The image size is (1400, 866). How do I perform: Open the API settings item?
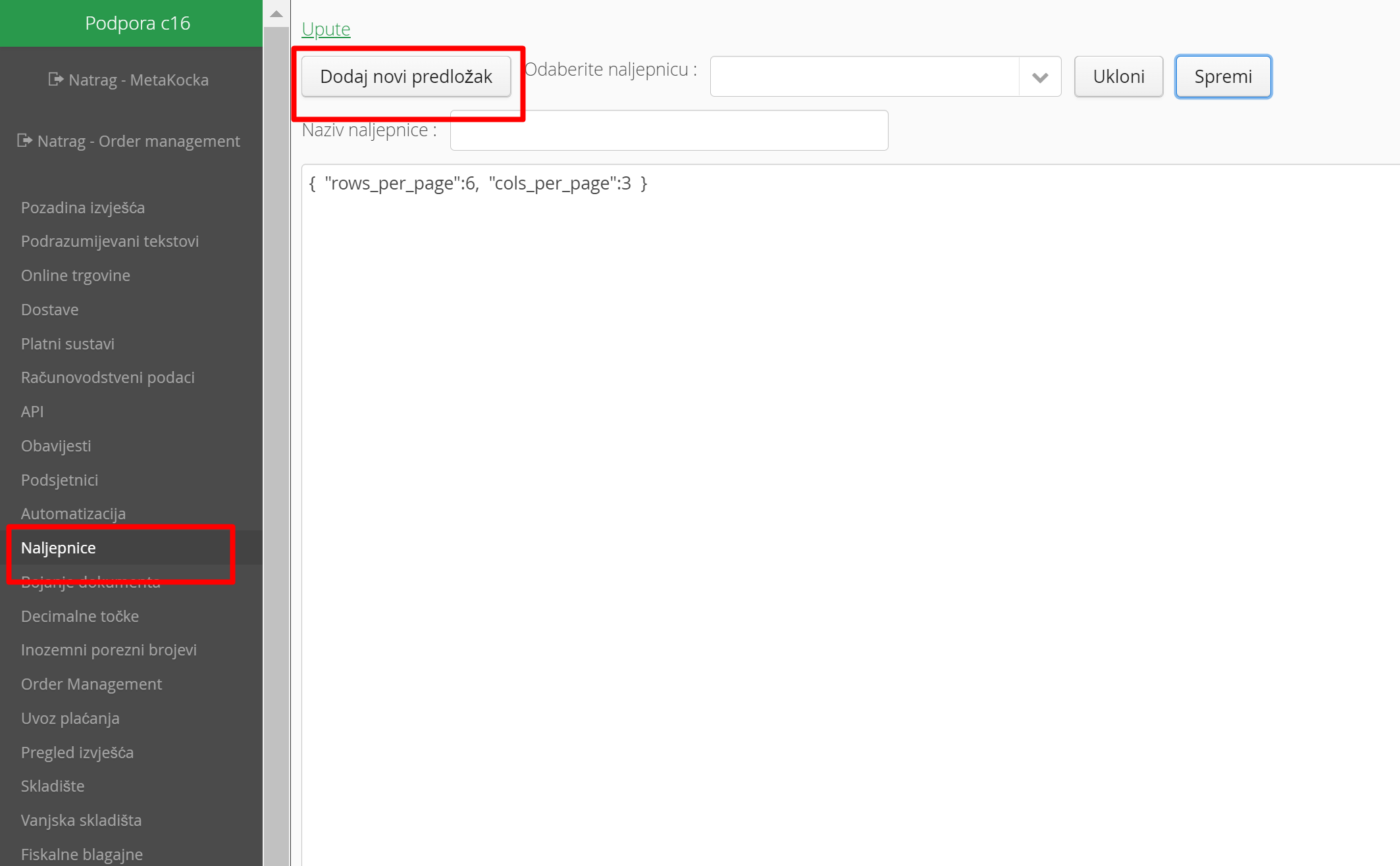[x=32, y=411]
